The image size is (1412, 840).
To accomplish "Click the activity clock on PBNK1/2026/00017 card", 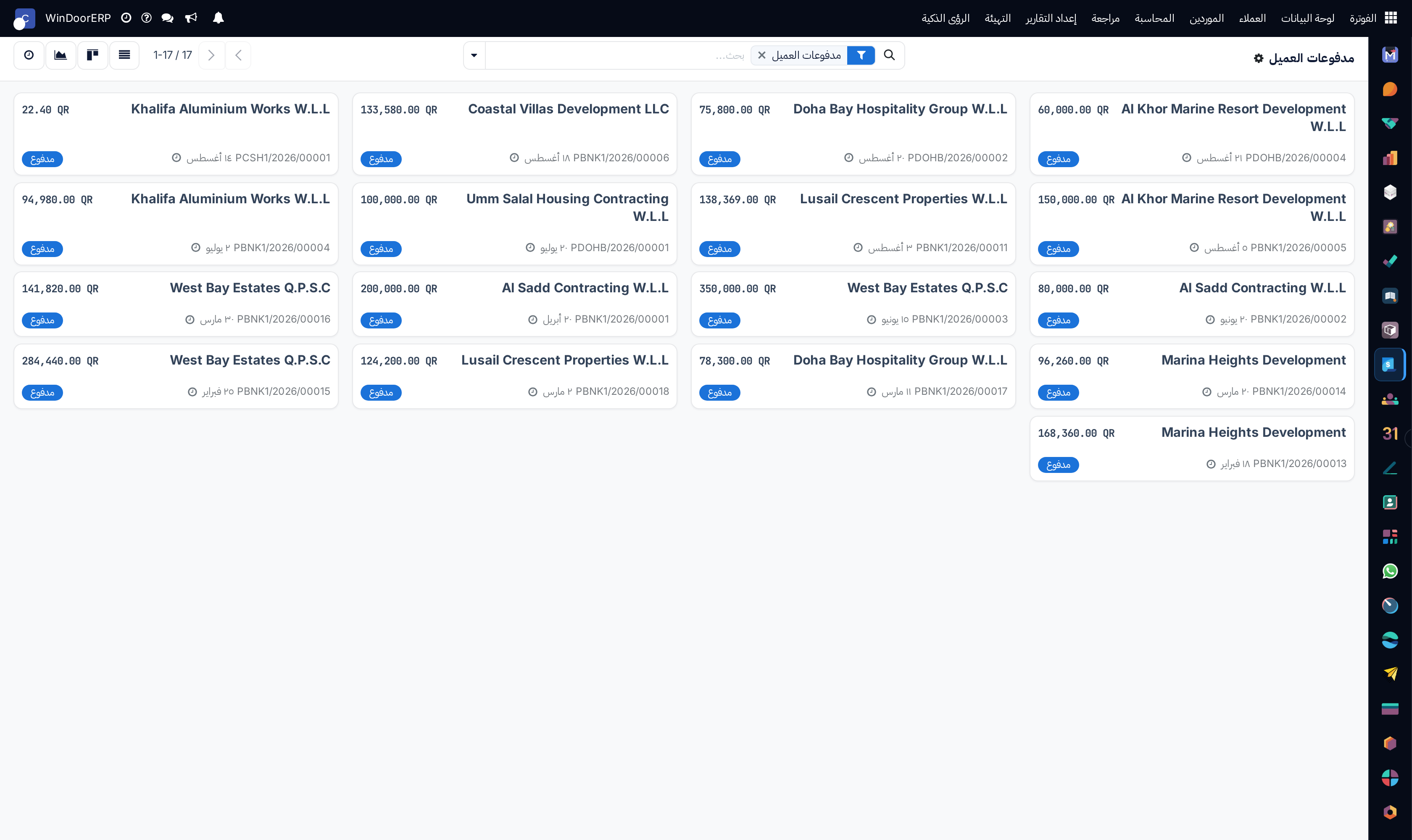I will 871,392.
